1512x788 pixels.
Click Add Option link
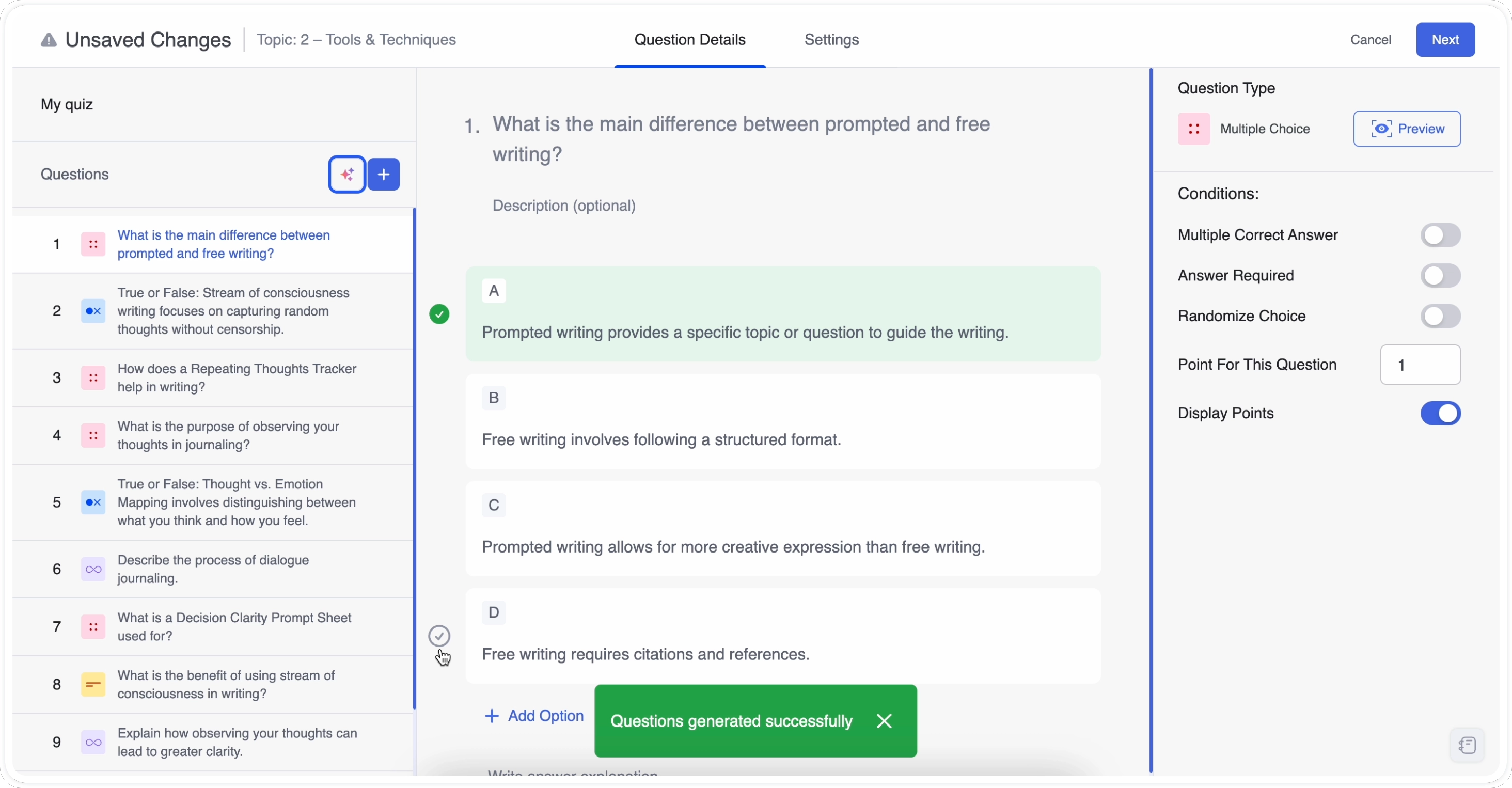point(533,716)
